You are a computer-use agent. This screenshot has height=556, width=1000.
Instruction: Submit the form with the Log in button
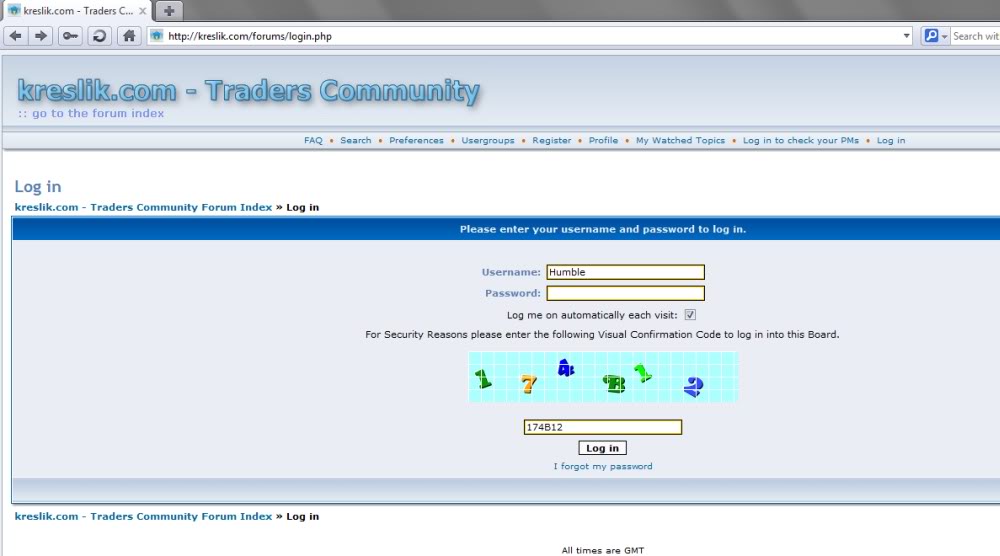[x=603, y=448]
